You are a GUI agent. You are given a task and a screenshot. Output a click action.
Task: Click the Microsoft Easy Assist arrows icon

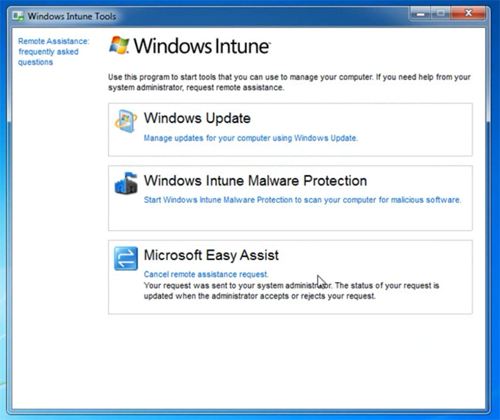126,258
